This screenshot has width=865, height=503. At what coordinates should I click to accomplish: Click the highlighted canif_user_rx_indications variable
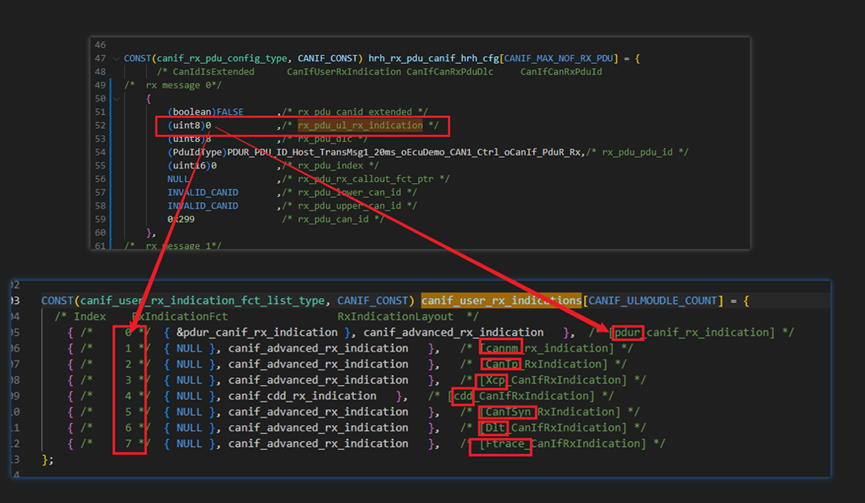(x=501, y=301)
